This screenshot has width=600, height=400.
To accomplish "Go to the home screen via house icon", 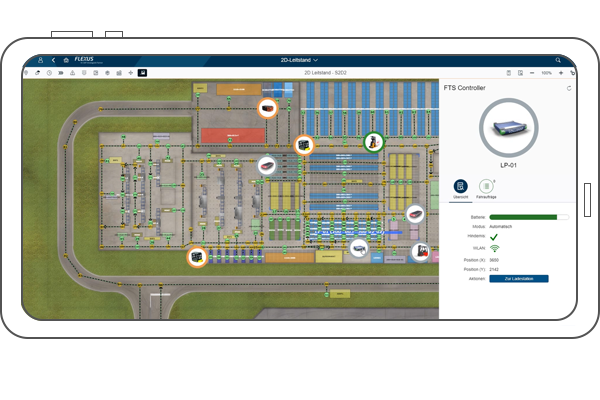I will tap(65, 60).
